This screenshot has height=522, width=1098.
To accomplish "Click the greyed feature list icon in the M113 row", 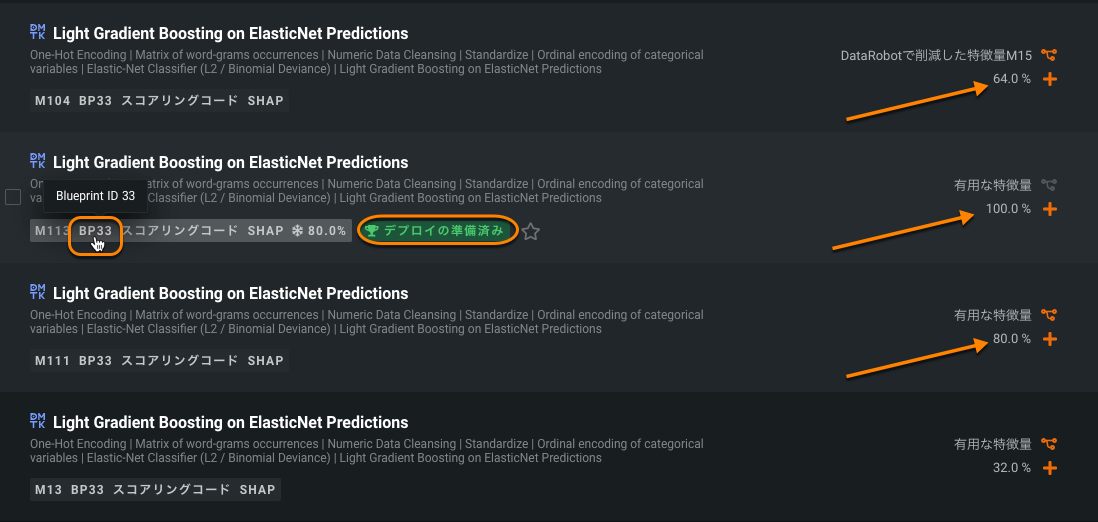I will click(x=1049, y=185).
